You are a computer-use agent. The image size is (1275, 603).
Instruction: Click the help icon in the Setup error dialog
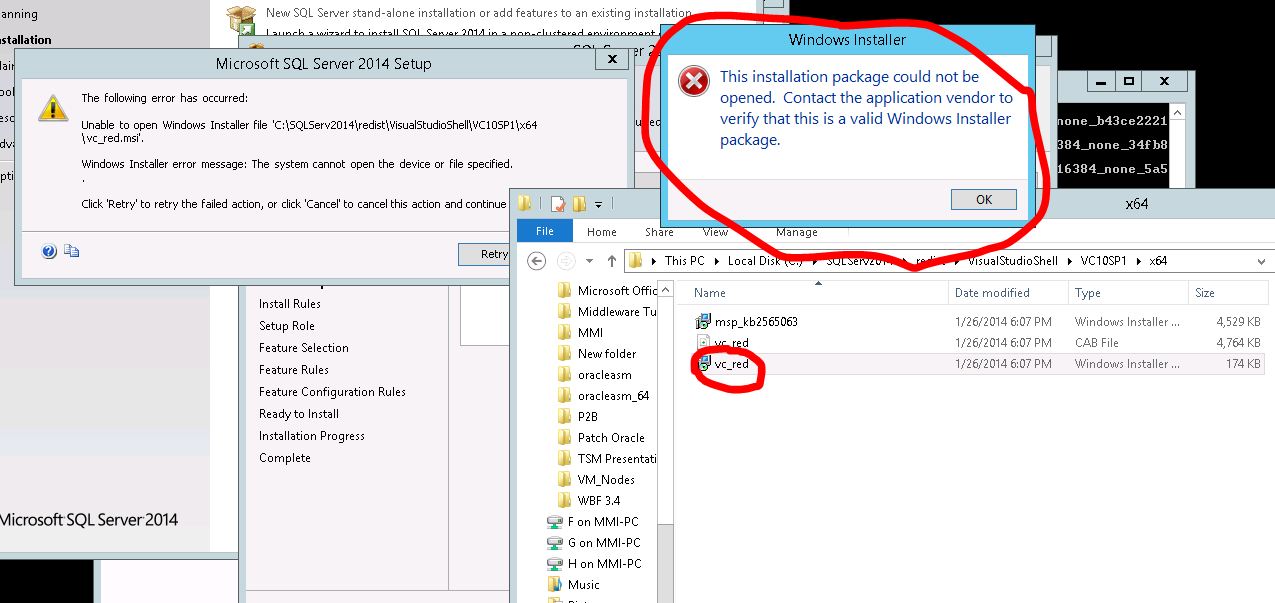[x=49, y=252]
